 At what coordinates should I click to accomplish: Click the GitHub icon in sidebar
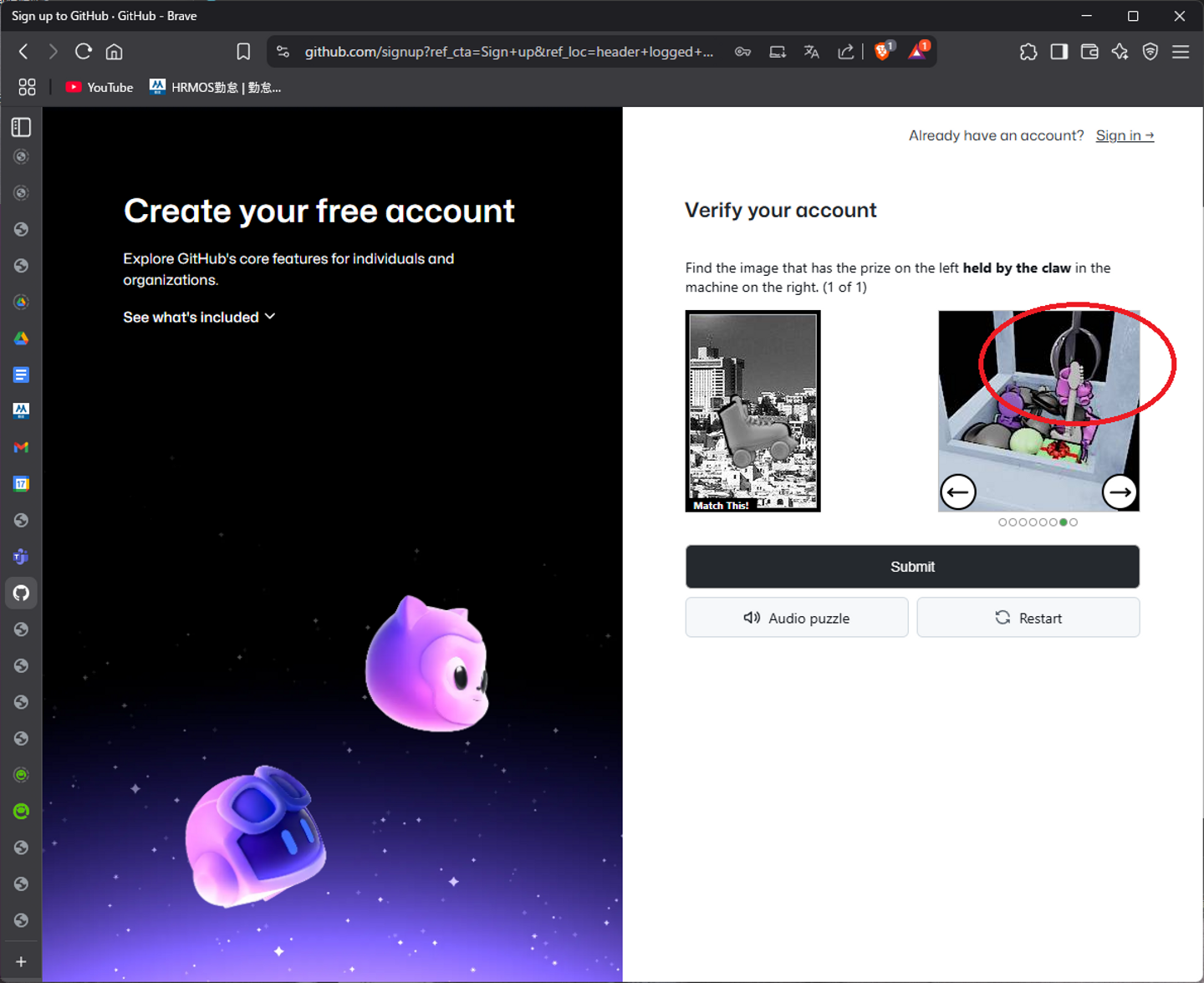22,593
